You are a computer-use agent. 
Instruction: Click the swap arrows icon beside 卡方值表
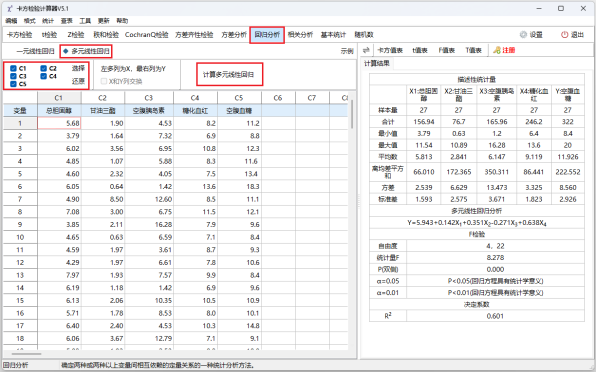[x=366, y=50]
